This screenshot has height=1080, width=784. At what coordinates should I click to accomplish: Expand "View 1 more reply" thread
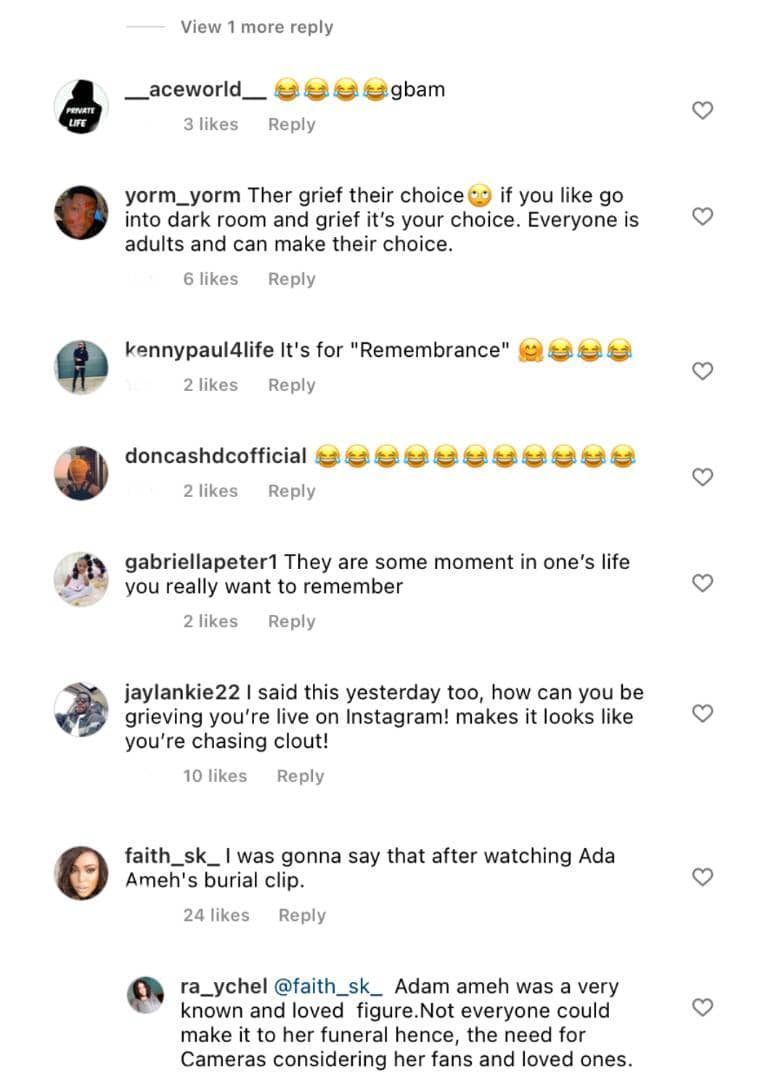(x=256, y=27)
